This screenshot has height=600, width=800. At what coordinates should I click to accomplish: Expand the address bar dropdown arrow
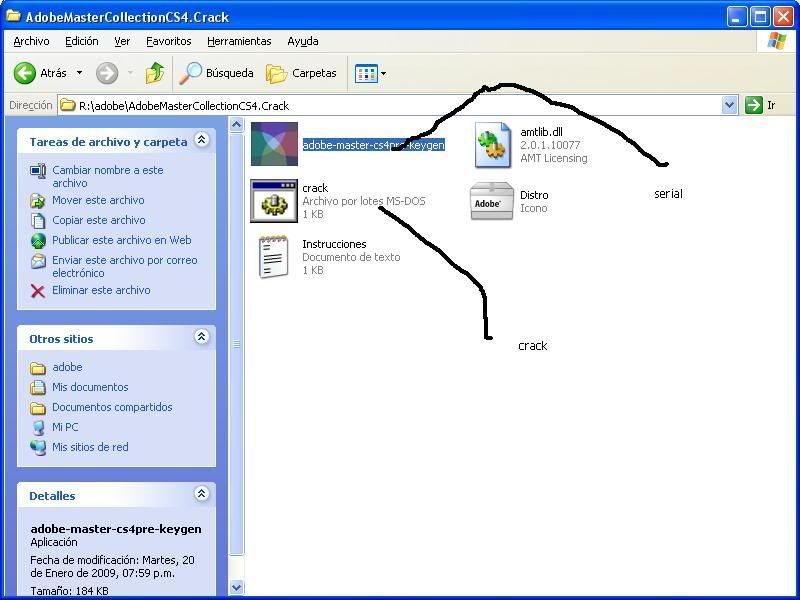[x=730, y=106]
